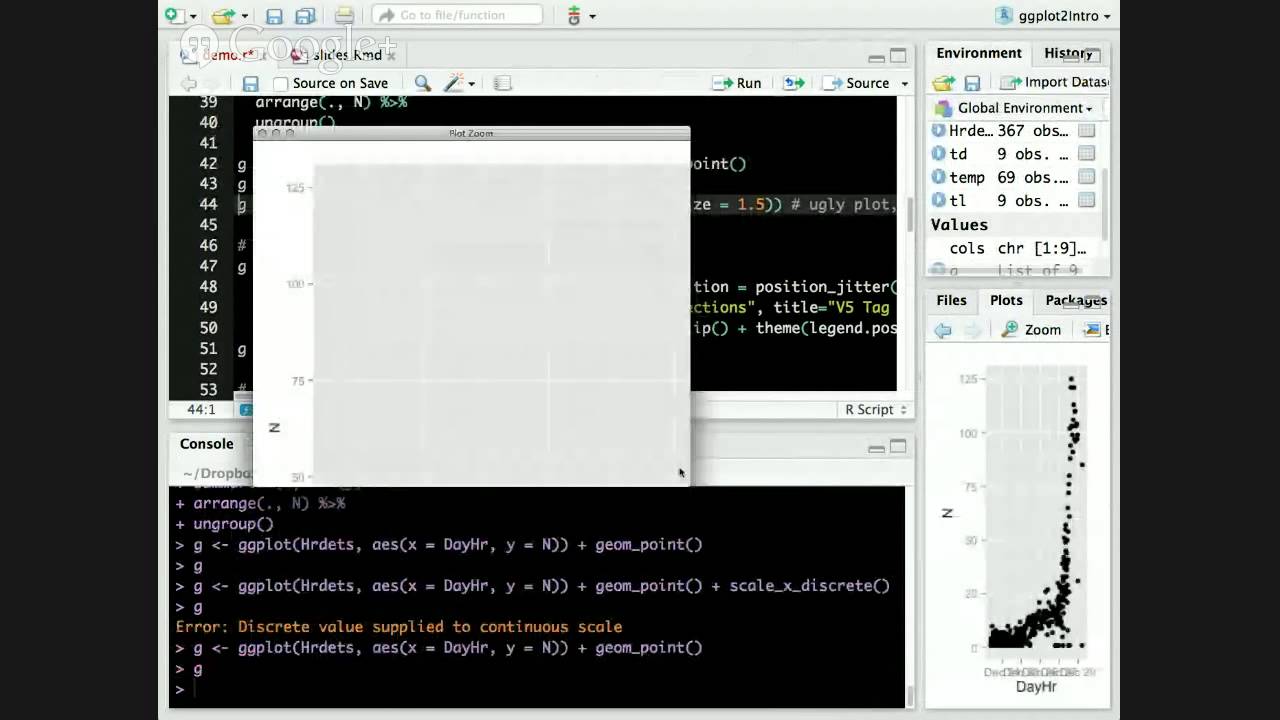Select the Packages tab

(1075, 300)
